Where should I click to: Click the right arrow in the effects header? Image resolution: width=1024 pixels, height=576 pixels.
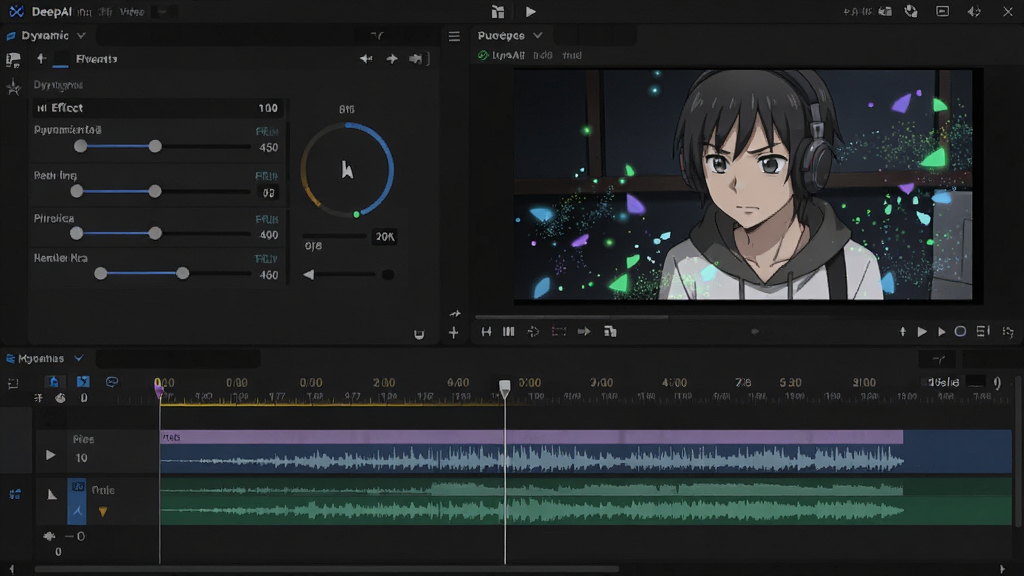[392, 59]
